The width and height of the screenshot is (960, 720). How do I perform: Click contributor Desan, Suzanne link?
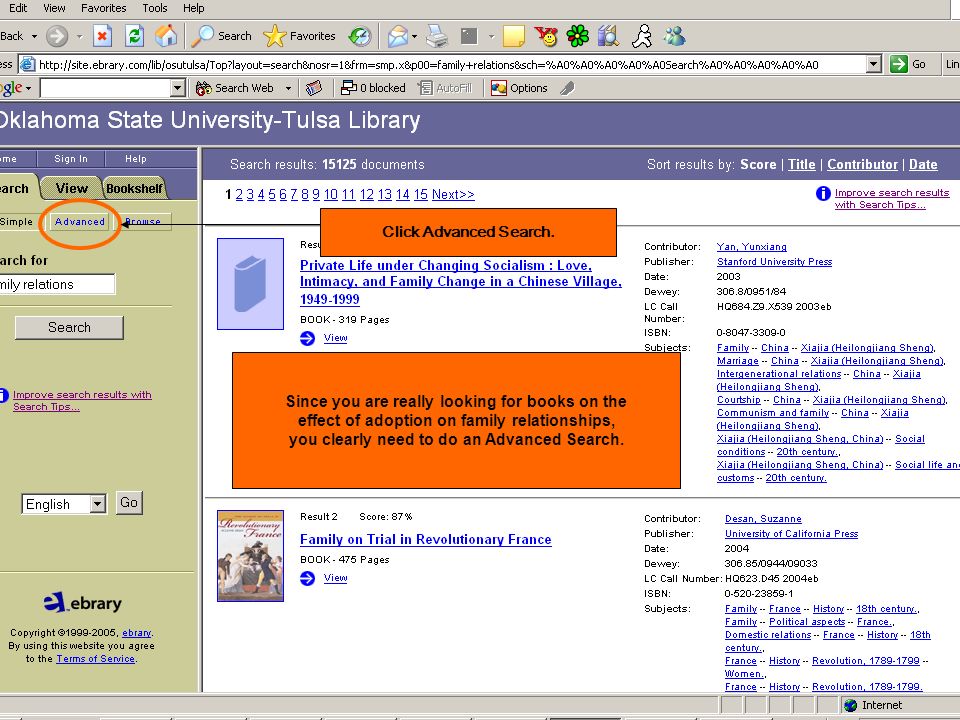pyautogui.click(x=763, y=519)
